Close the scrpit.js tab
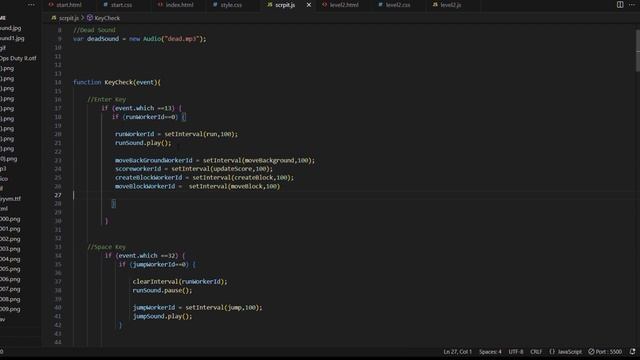 309,5
